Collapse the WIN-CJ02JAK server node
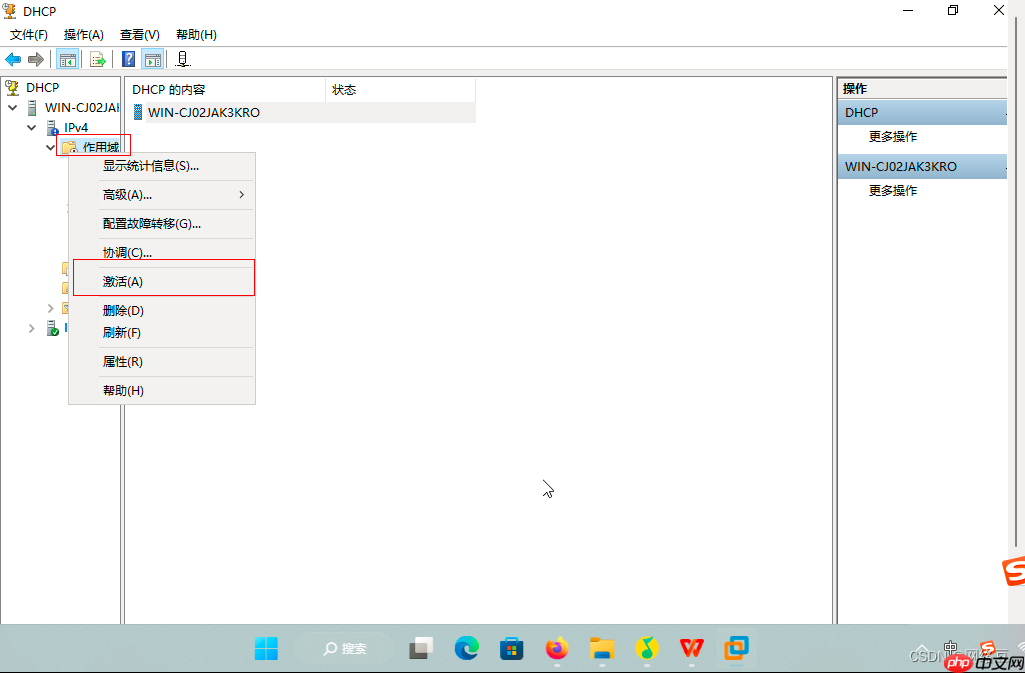The image size is (1025, 673). pyautogui.click(x=13, y=107)
